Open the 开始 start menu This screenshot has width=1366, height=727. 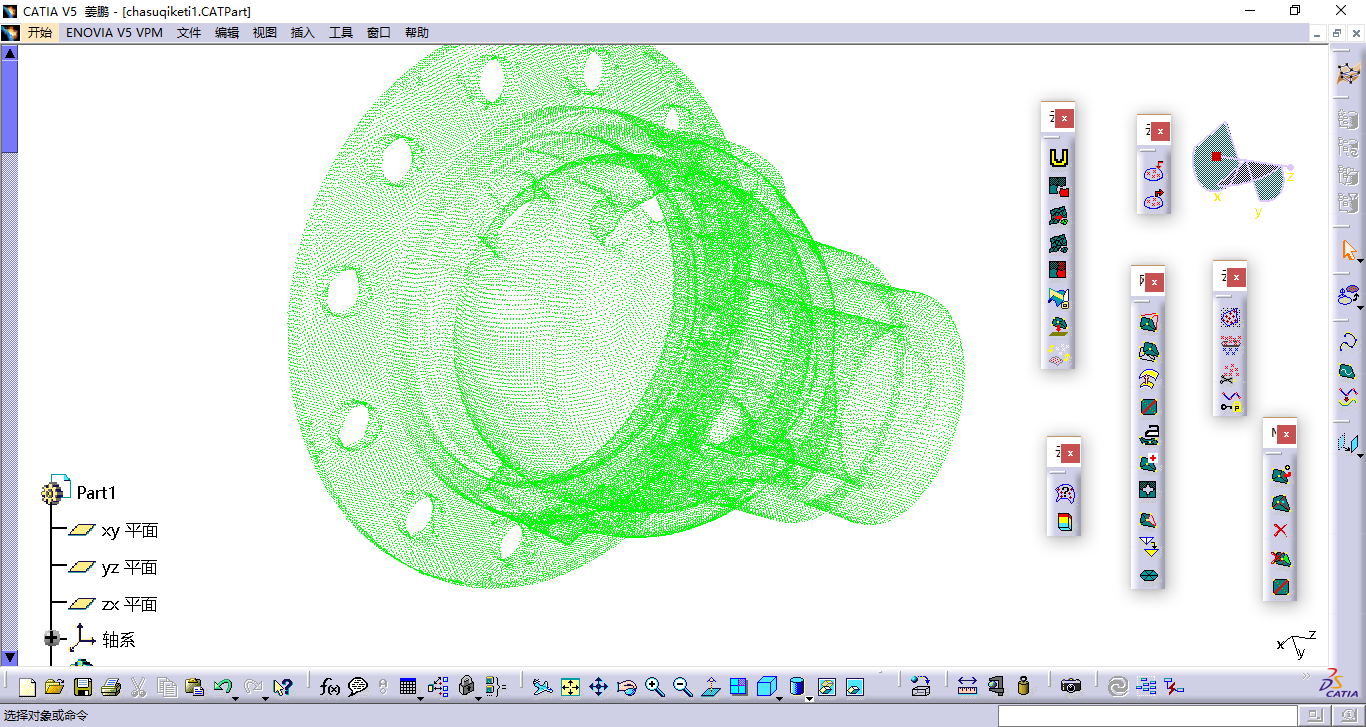click(x=40, y=33)
